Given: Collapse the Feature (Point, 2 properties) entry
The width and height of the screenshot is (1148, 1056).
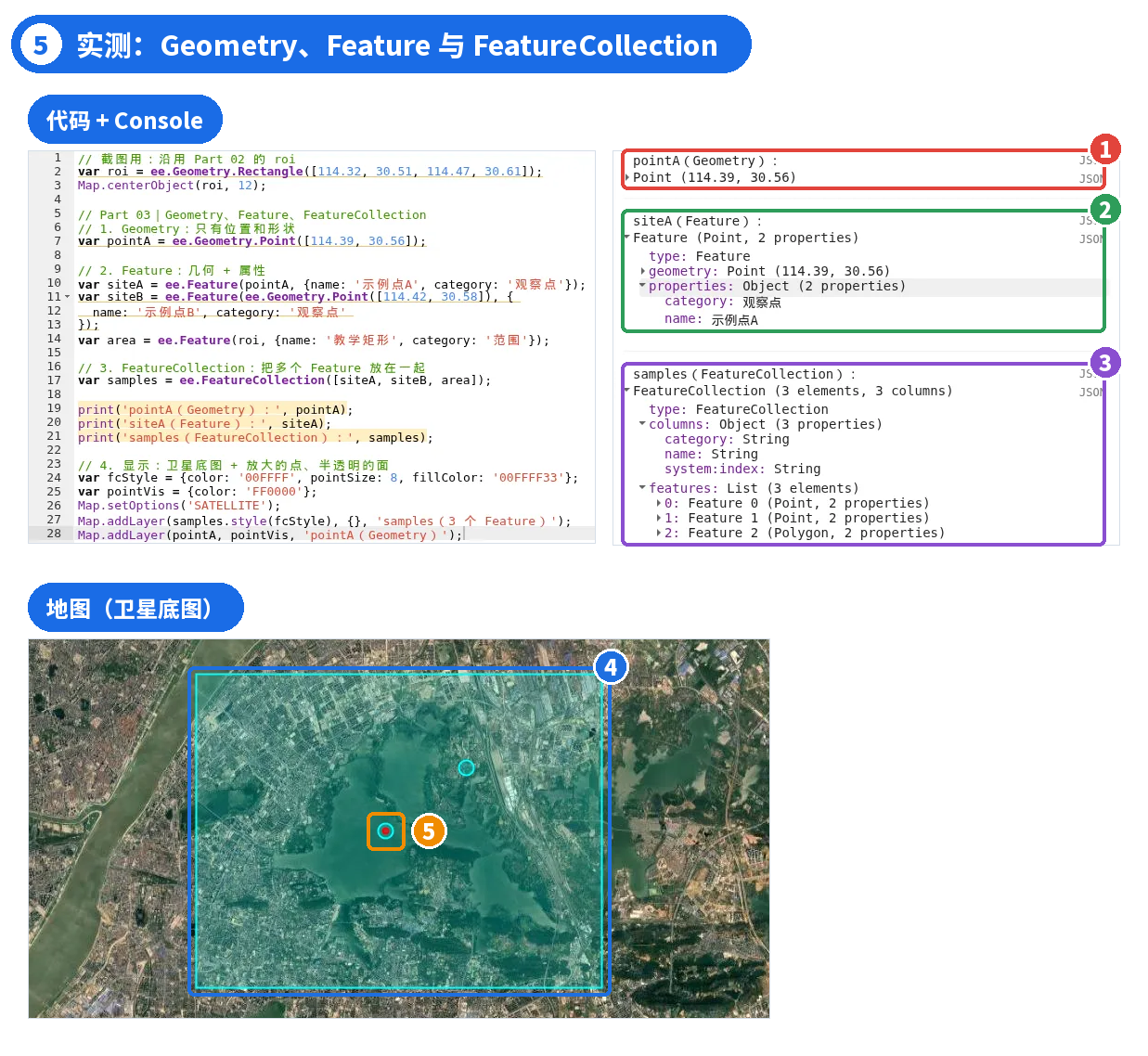Looking at the screenshot, I should point(627,238).
